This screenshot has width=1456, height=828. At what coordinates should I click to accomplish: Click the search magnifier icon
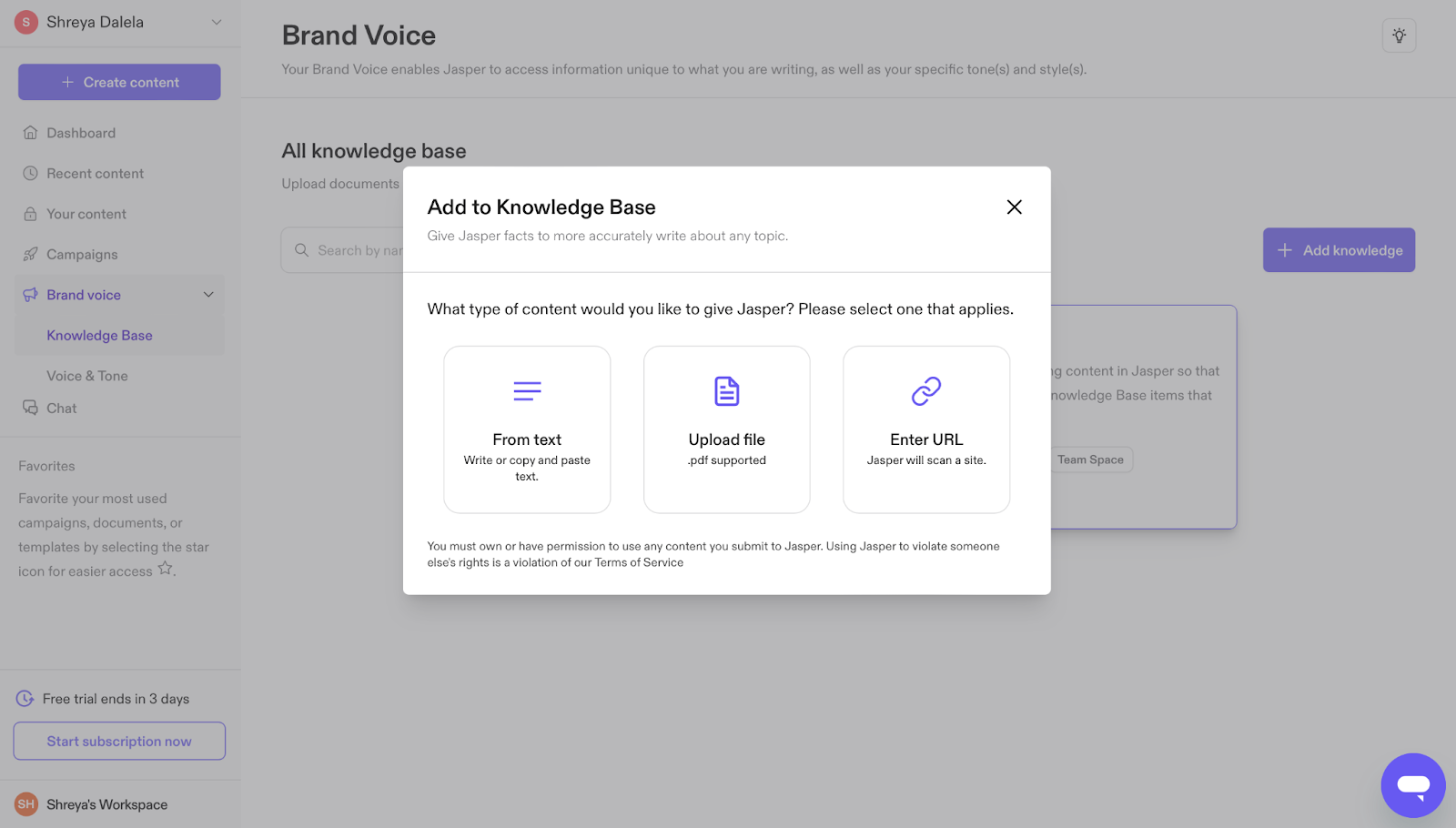301,250
